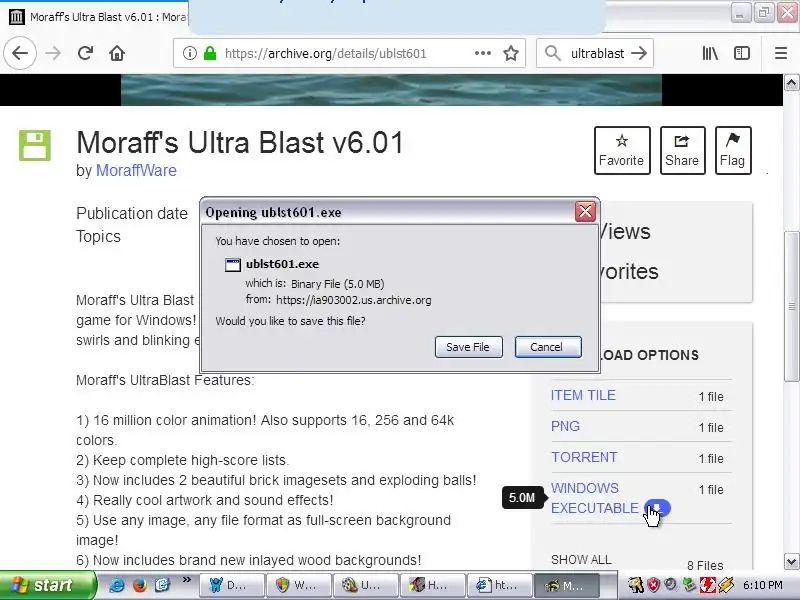Click the 5.0M size tooltip
Viewport: 800px width, 600px height.
pos(521,497)
